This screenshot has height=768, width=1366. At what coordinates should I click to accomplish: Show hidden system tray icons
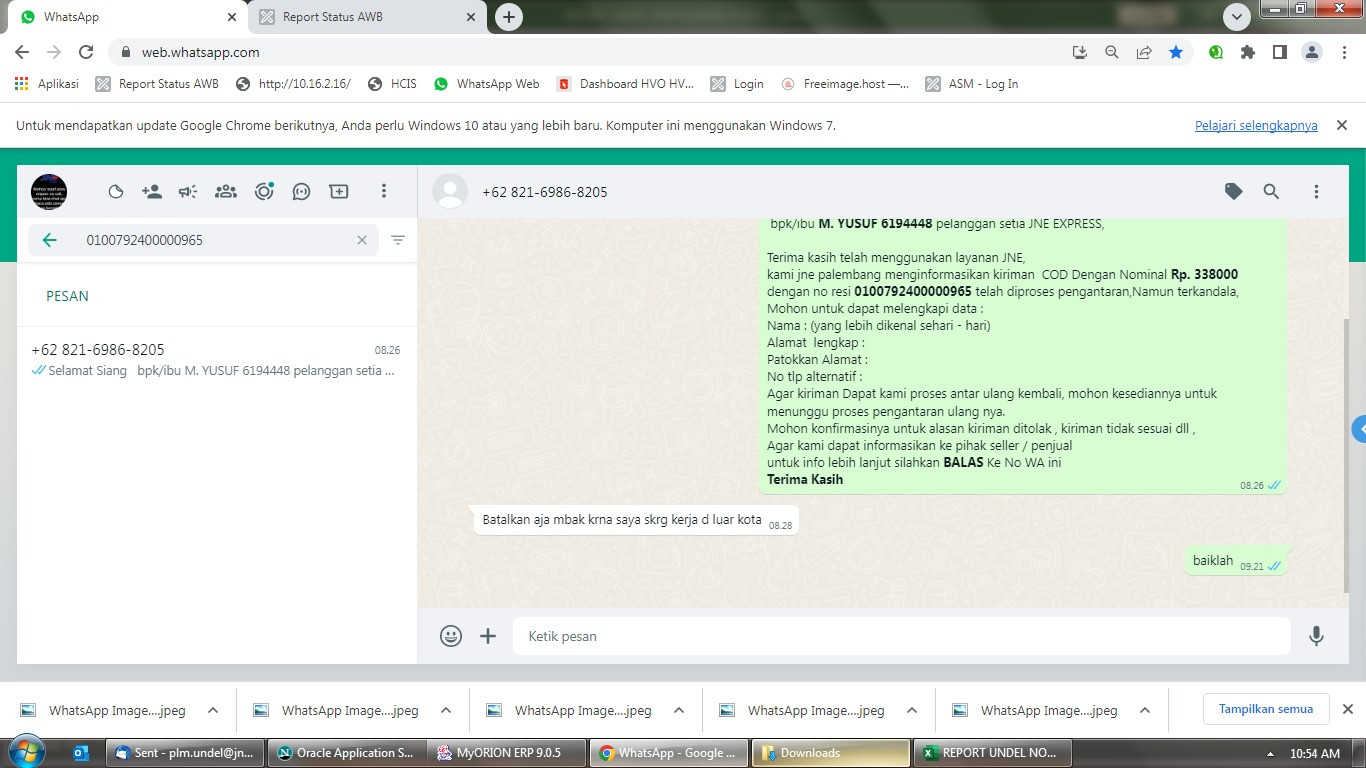pyautogui.click(x=1270, y=753)
